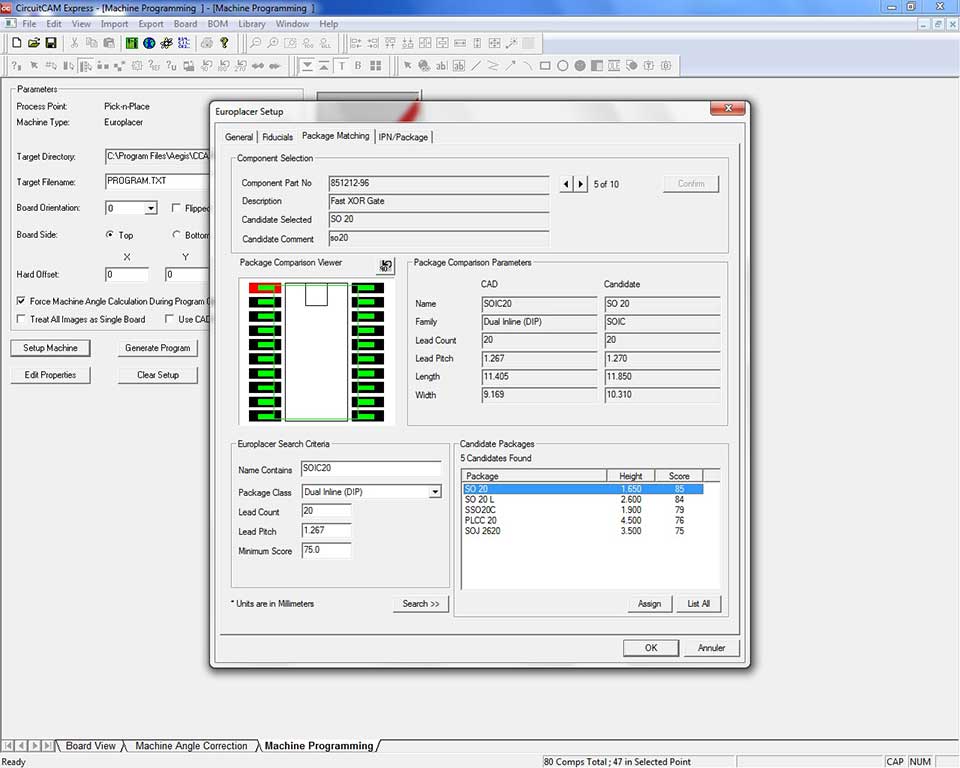Open the Package Class dropdown
The height and width of the screenshot is (768, 960).
[435, 492]
